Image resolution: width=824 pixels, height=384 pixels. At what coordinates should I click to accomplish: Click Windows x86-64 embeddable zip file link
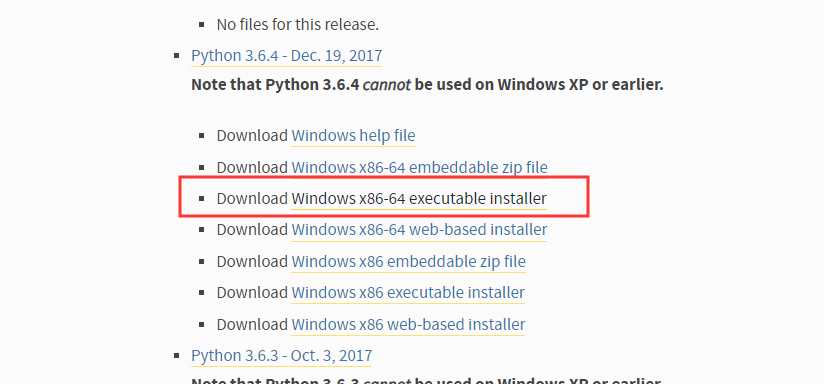click(419, 168)
